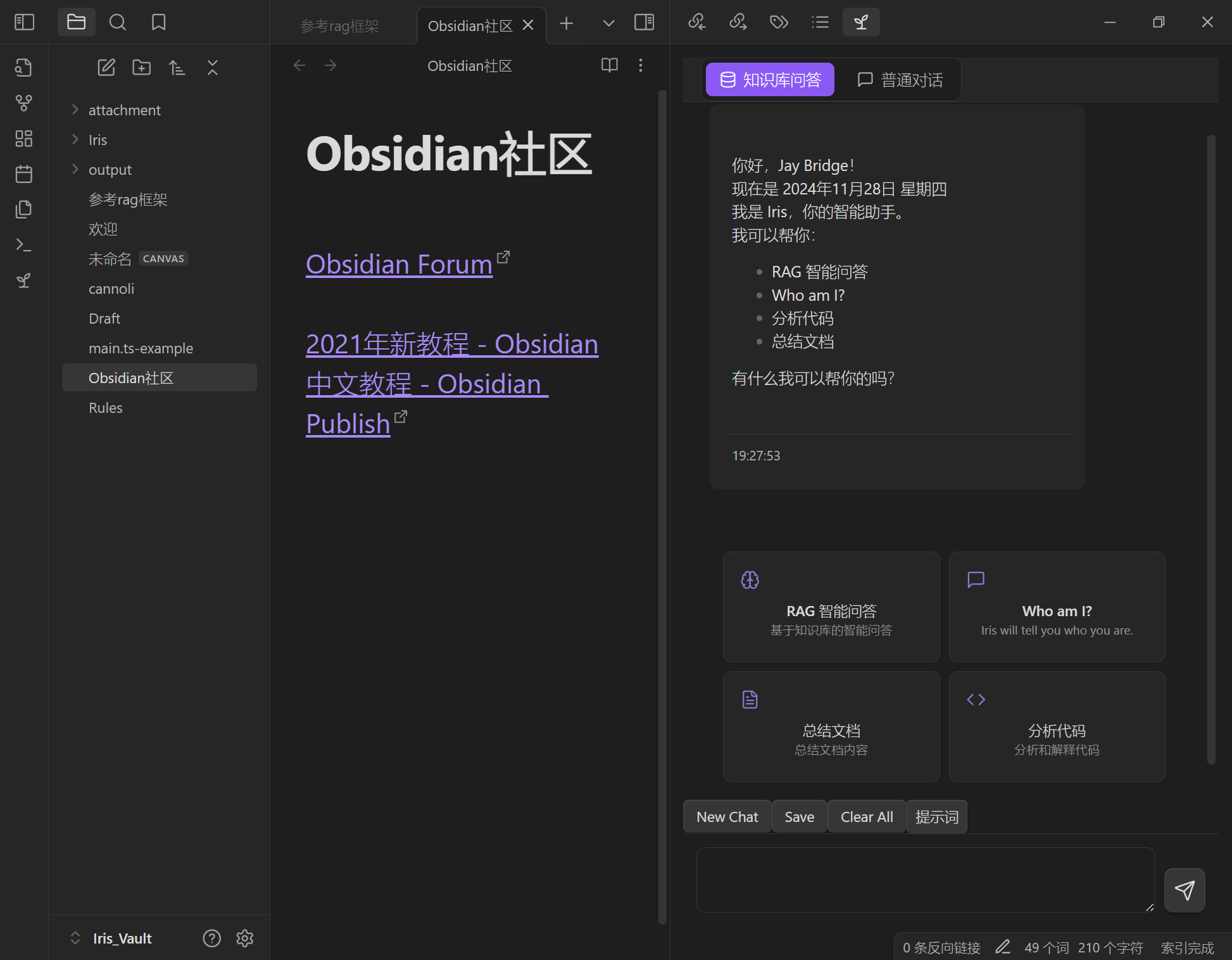Open the 未命名 canvas file
1232x960 pixels.
160,259
